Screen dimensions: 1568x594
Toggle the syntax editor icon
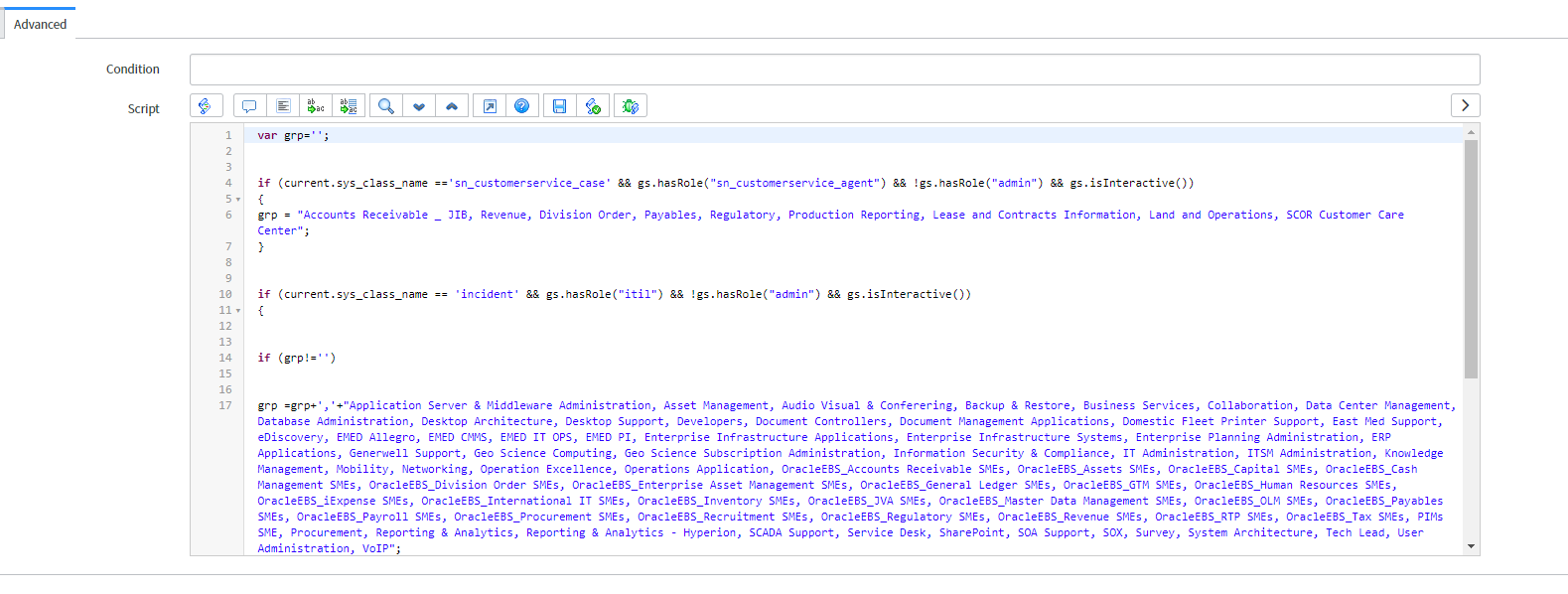click(x=206, y=106)
